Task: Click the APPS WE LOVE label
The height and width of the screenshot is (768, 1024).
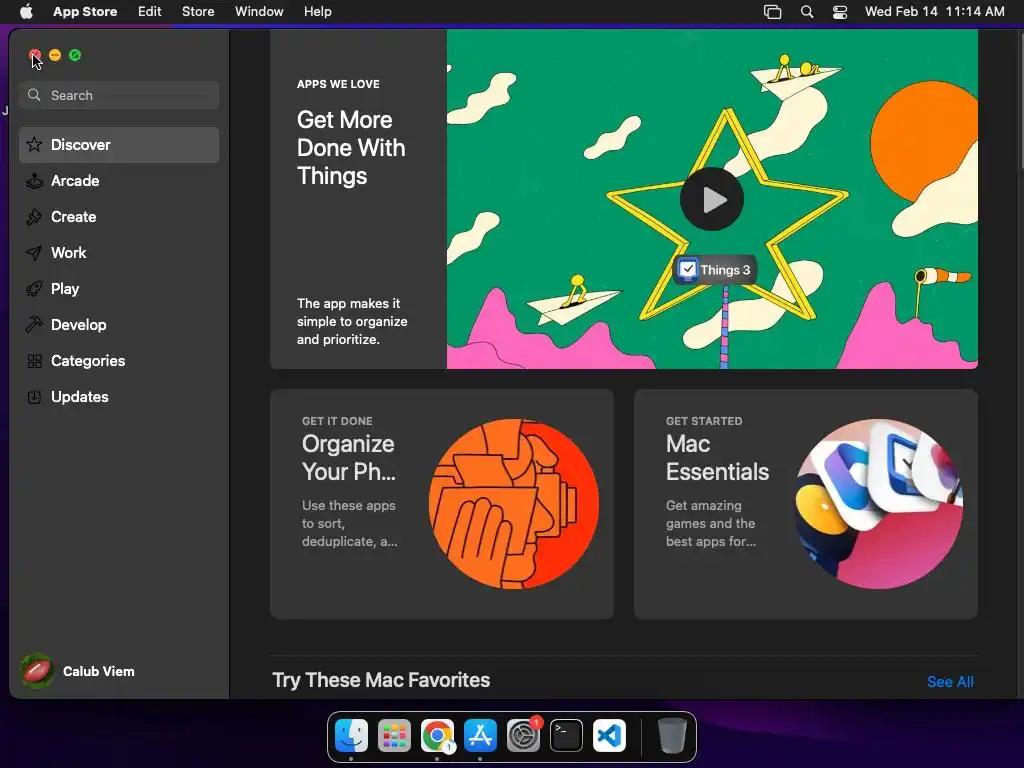Action: (x=338, y=84)
